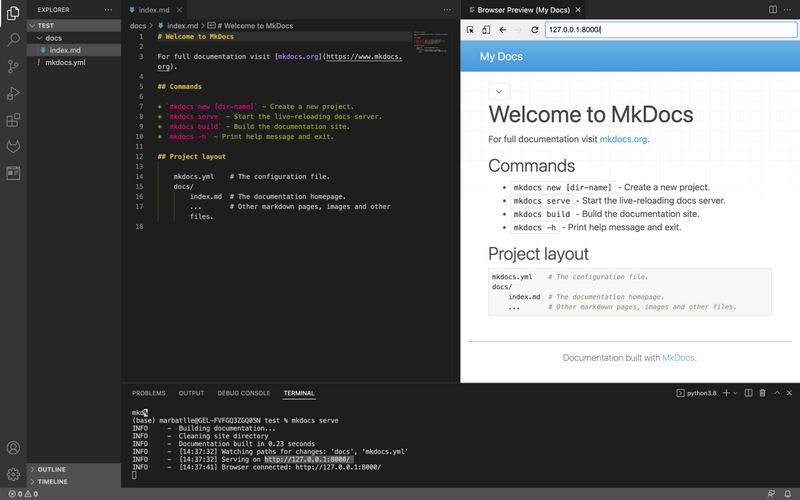The image size is (800, 500).
Task: Switch to the DEBUG CONSOLE tab
Action: [x=243, y=393]
